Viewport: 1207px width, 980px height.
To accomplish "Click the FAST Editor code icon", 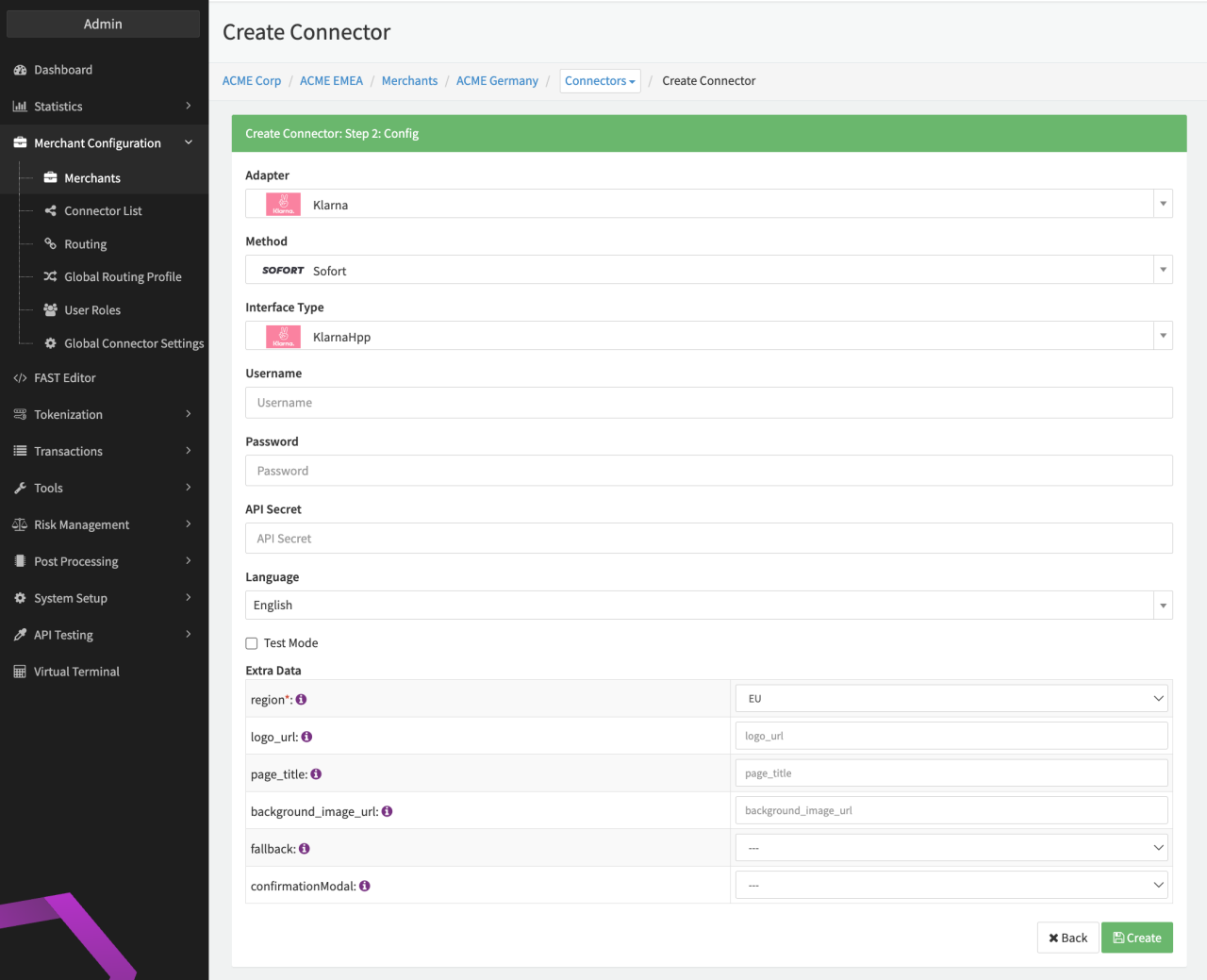I will [20, 378].
